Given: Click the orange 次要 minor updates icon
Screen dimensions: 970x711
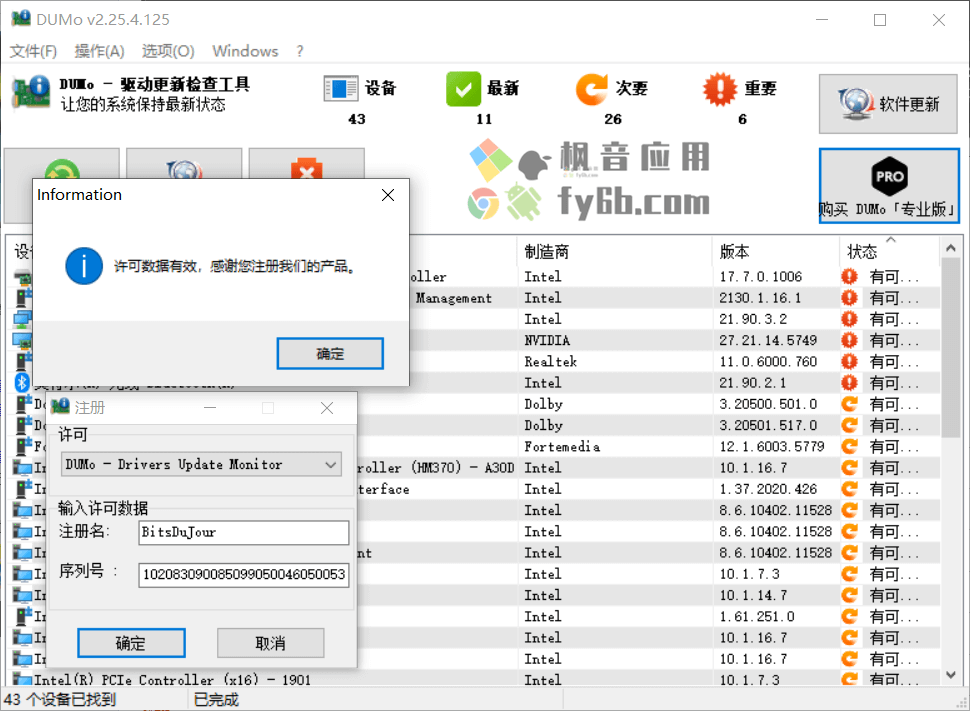Looking at the screenshot, I should click(592, 88).
